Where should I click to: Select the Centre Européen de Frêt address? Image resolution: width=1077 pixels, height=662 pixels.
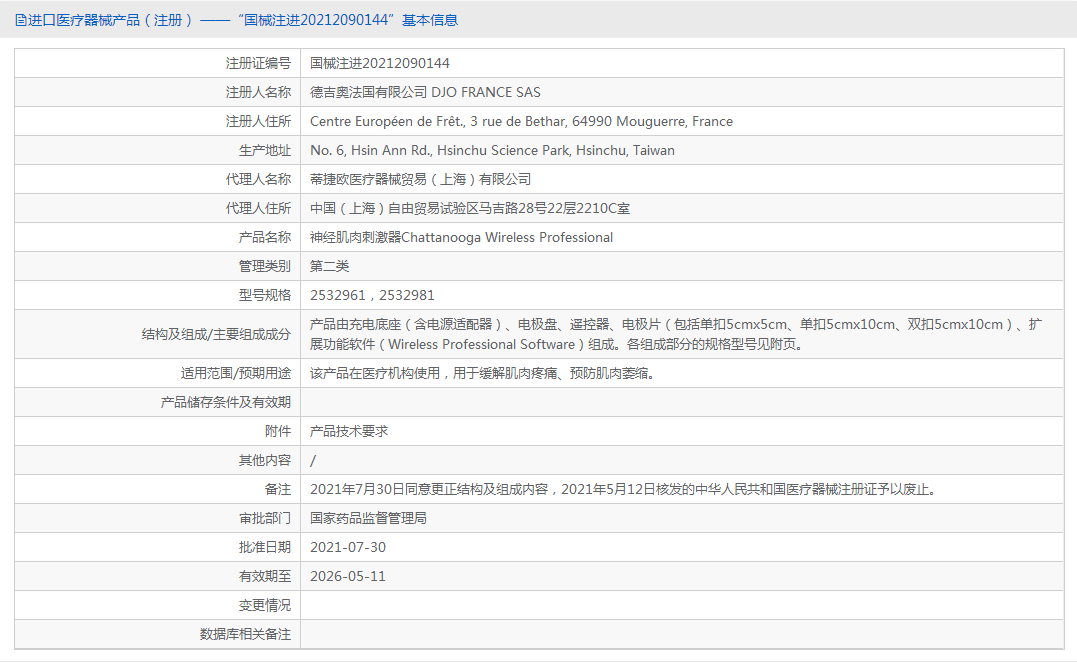[521, 122]
